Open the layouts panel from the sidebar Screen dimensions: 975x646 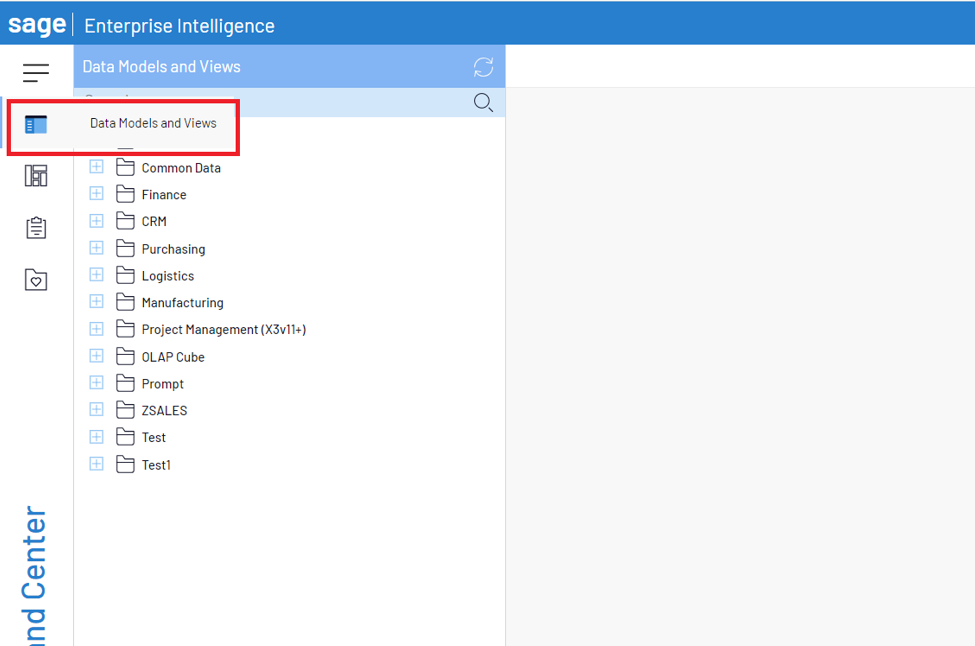36,175
